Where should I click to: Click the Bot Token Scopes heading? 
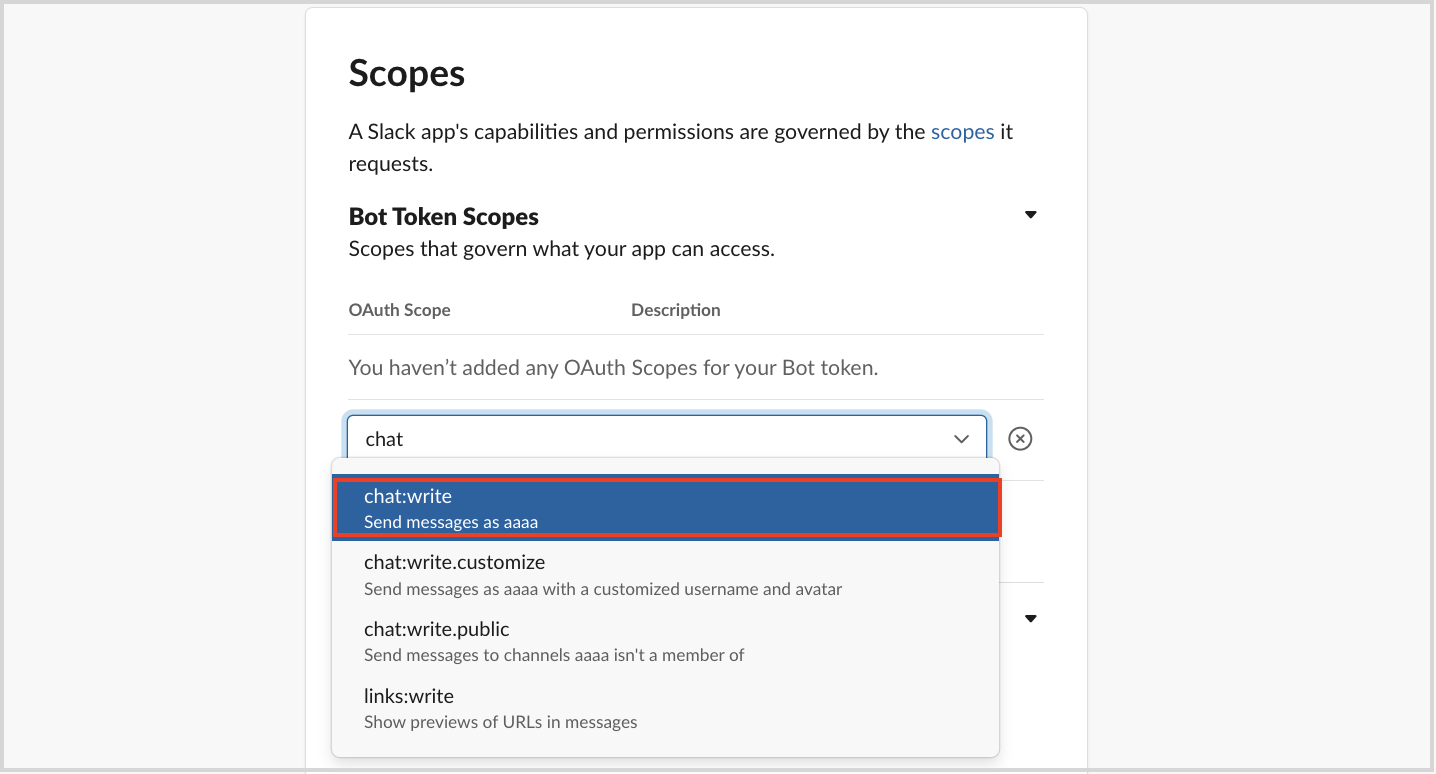443,217
